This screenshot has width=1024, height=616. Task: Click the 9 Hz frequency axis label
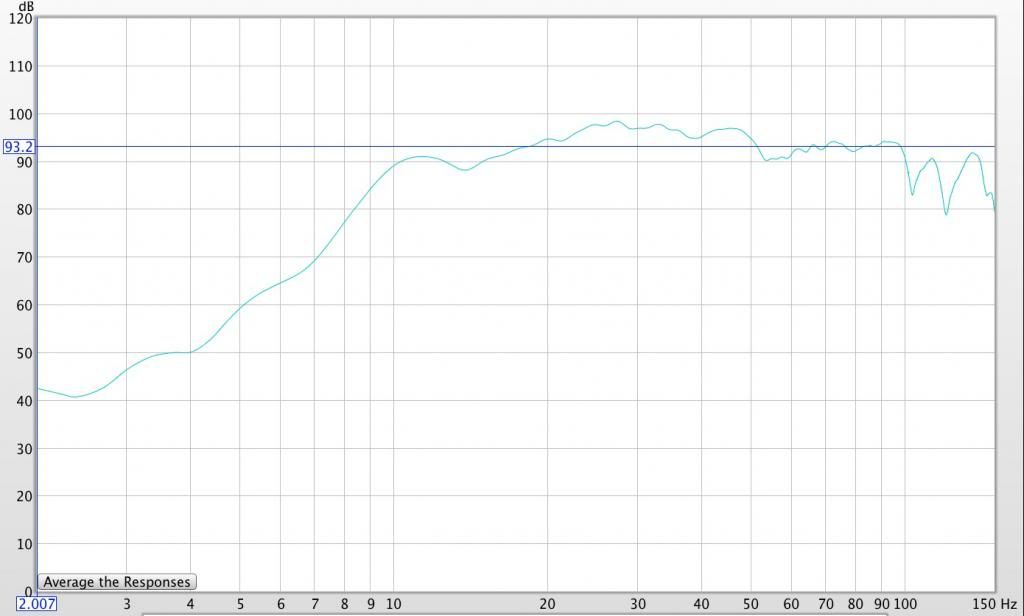point(371,604)
